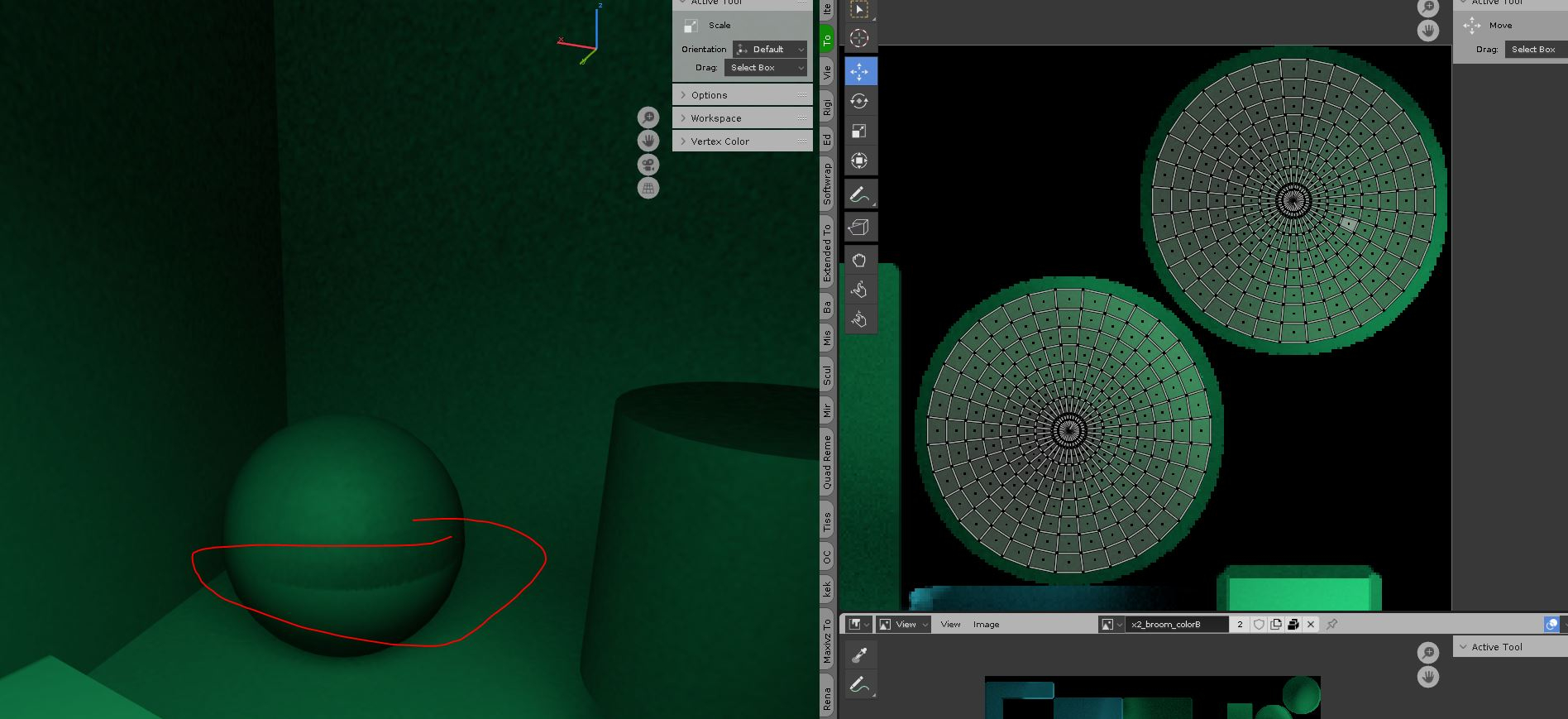Click the center of the upper-right UV island
Image resolution: width=1568 pixels, height=719 pixels.
pyautogui.click(x=1293, y=199)
